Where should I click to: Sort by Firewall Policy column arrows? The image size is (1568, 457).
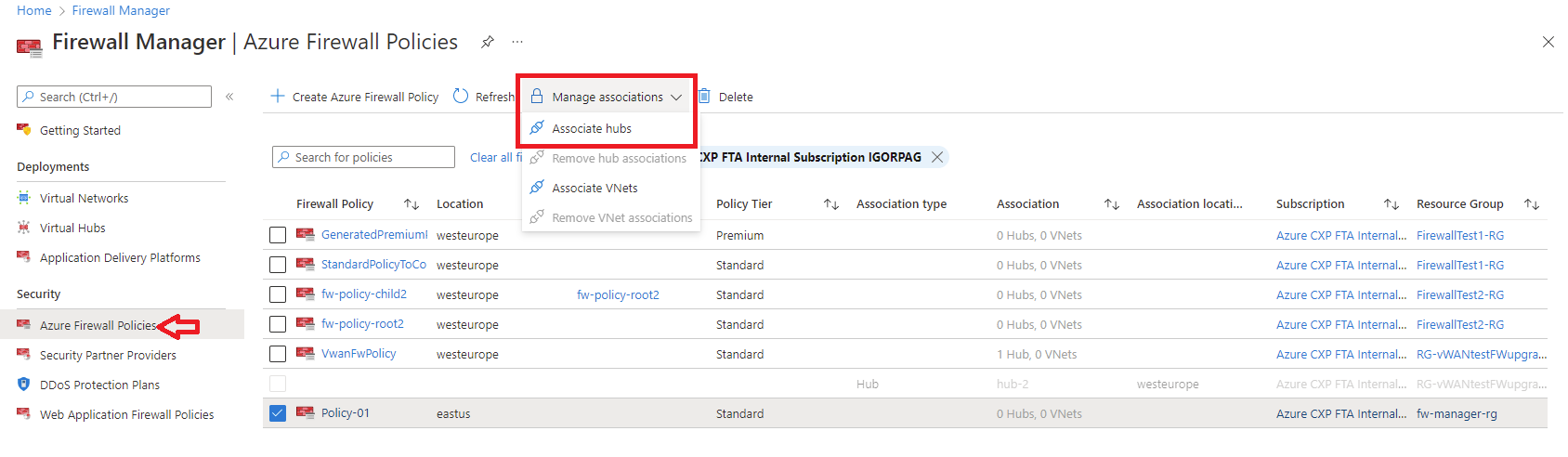tap(411, 204)
